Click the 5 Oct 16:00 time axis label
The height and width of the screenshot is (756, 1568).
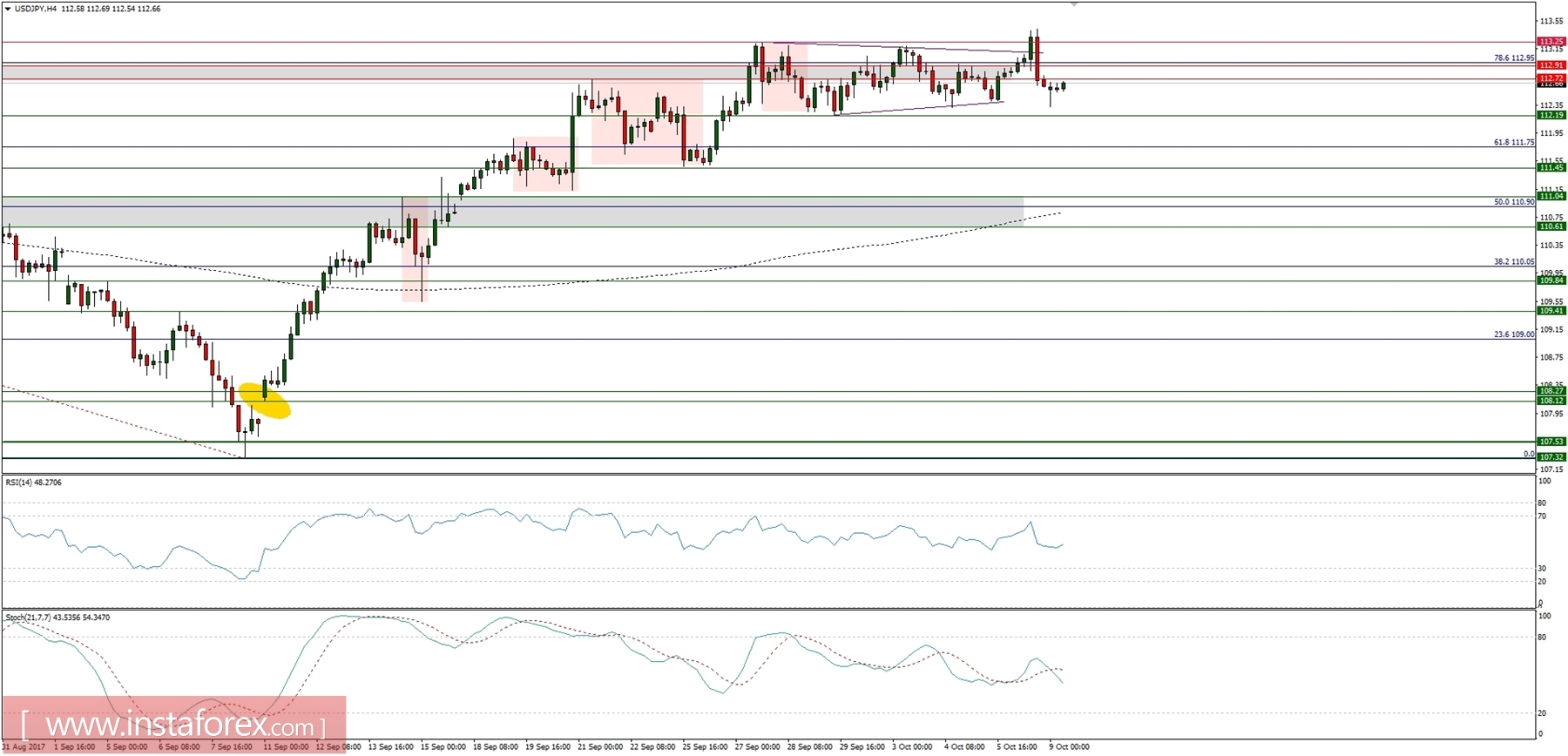[1017, 746]
